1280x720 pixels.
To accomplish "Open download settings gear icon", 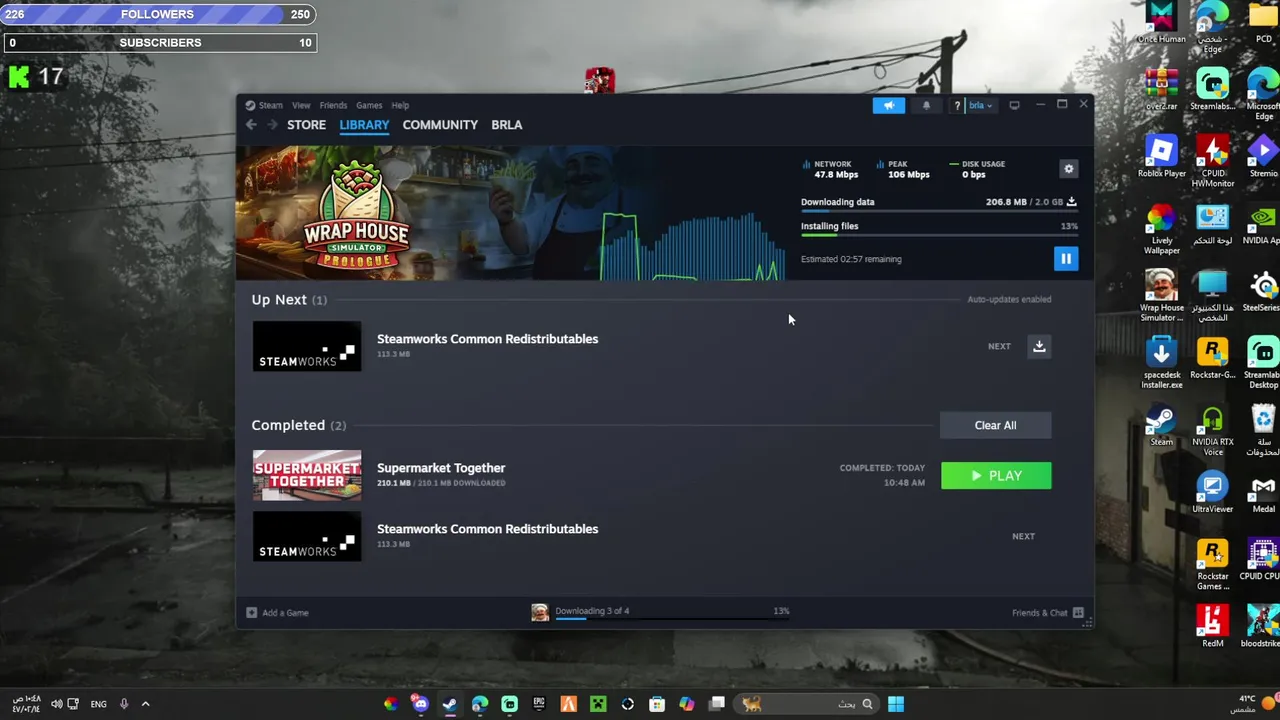I will pos(1068,169).
